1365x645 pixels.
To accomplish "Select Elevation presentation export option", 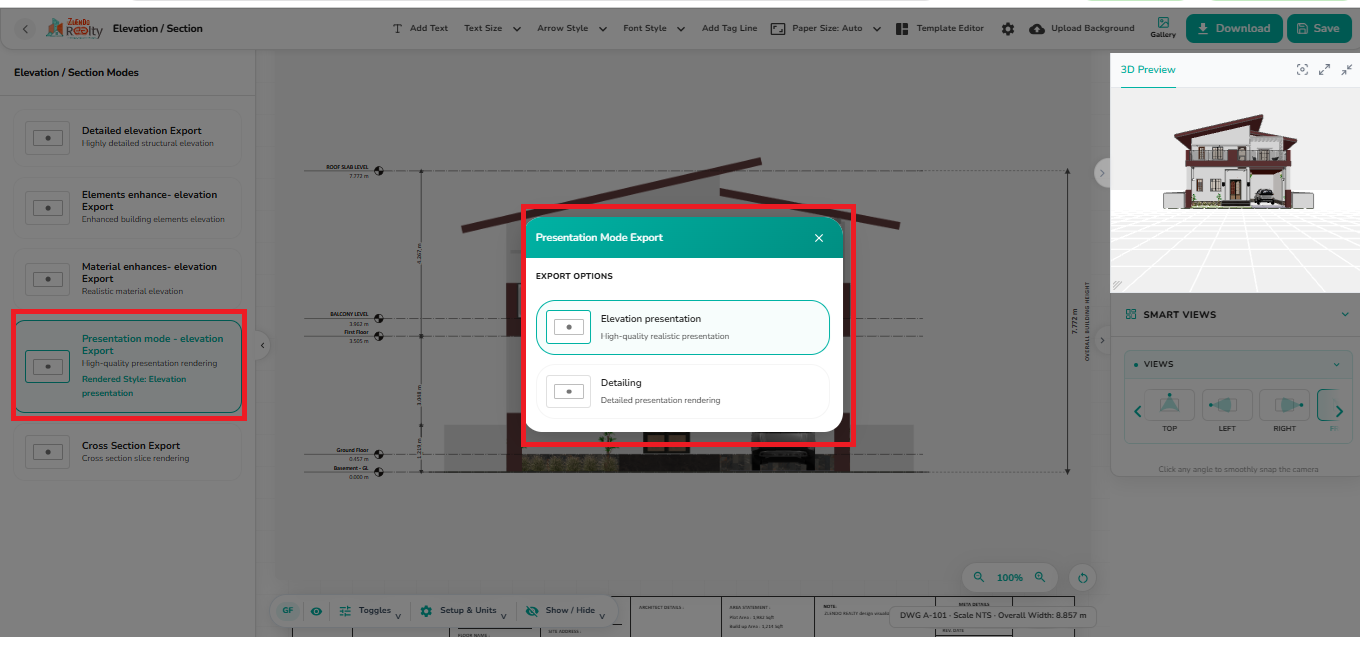I will [683, 327].
